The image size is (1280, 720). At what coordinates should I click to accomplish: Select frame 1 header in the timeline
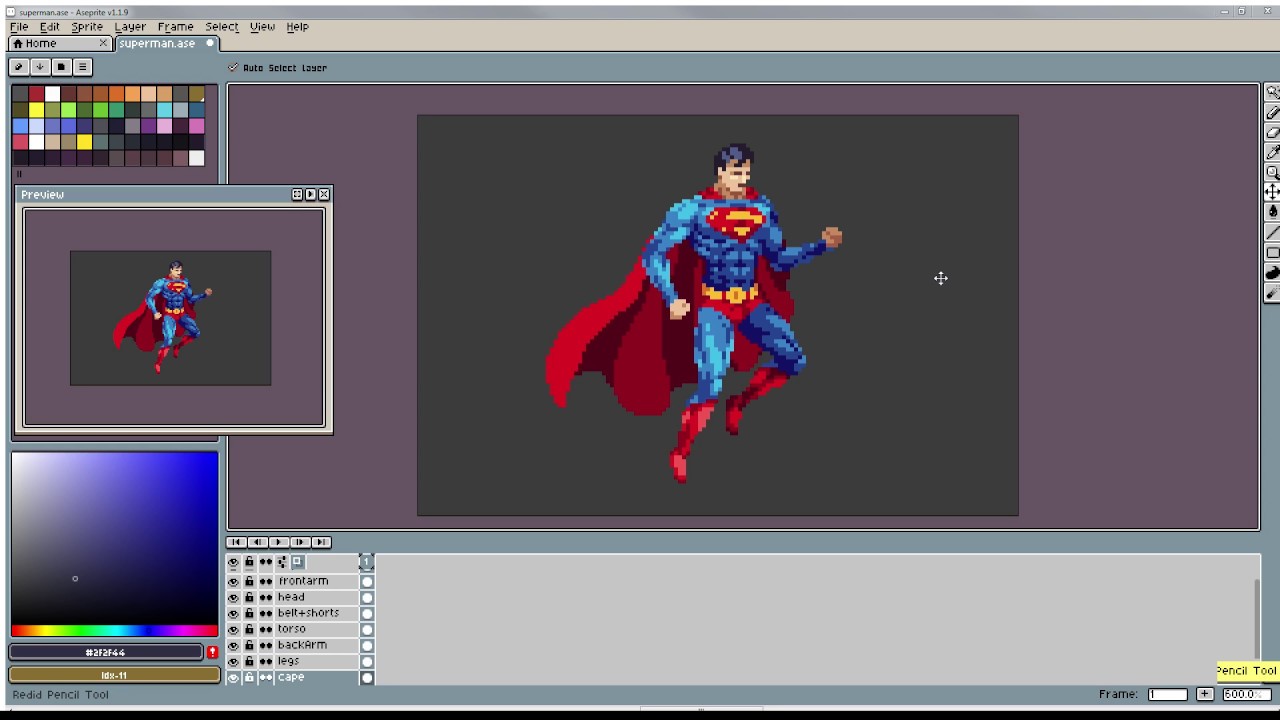tap(367, 562)
